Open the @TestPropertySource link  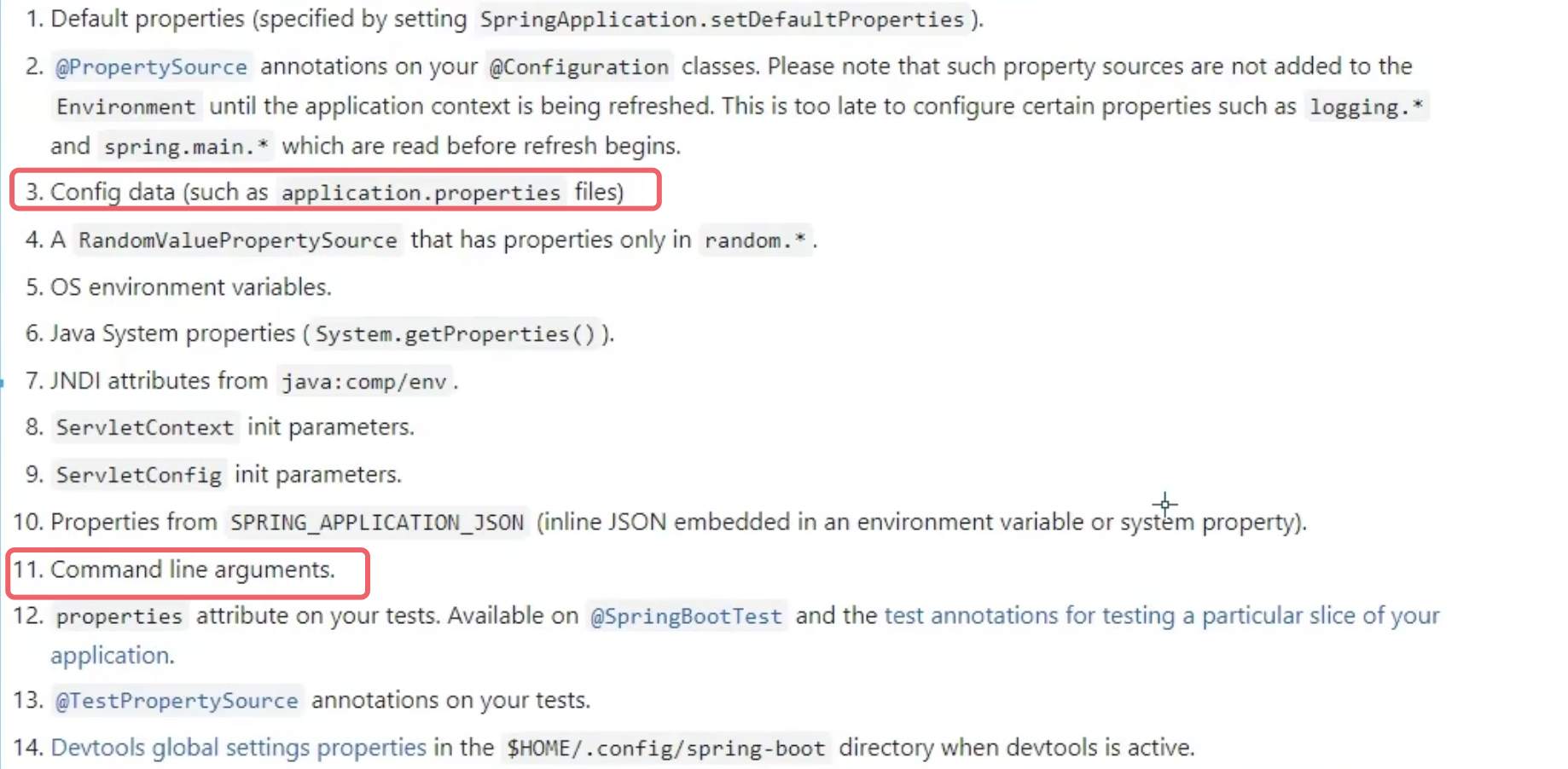177,700
